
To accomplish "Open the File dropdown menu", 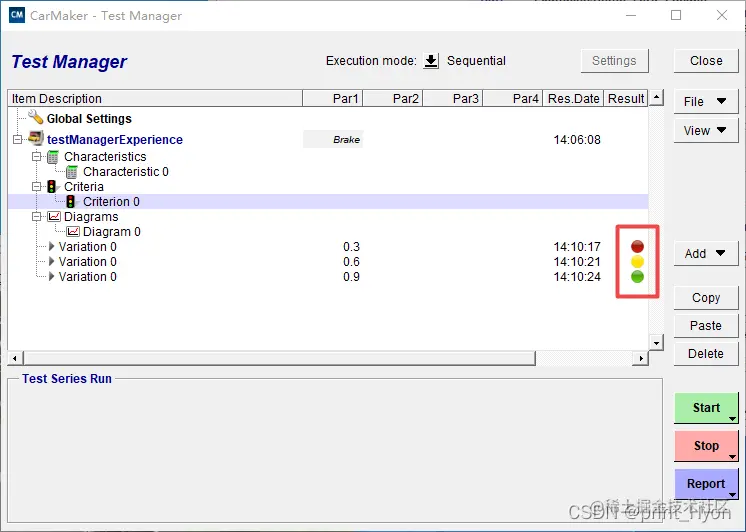I will coord(706,101).
